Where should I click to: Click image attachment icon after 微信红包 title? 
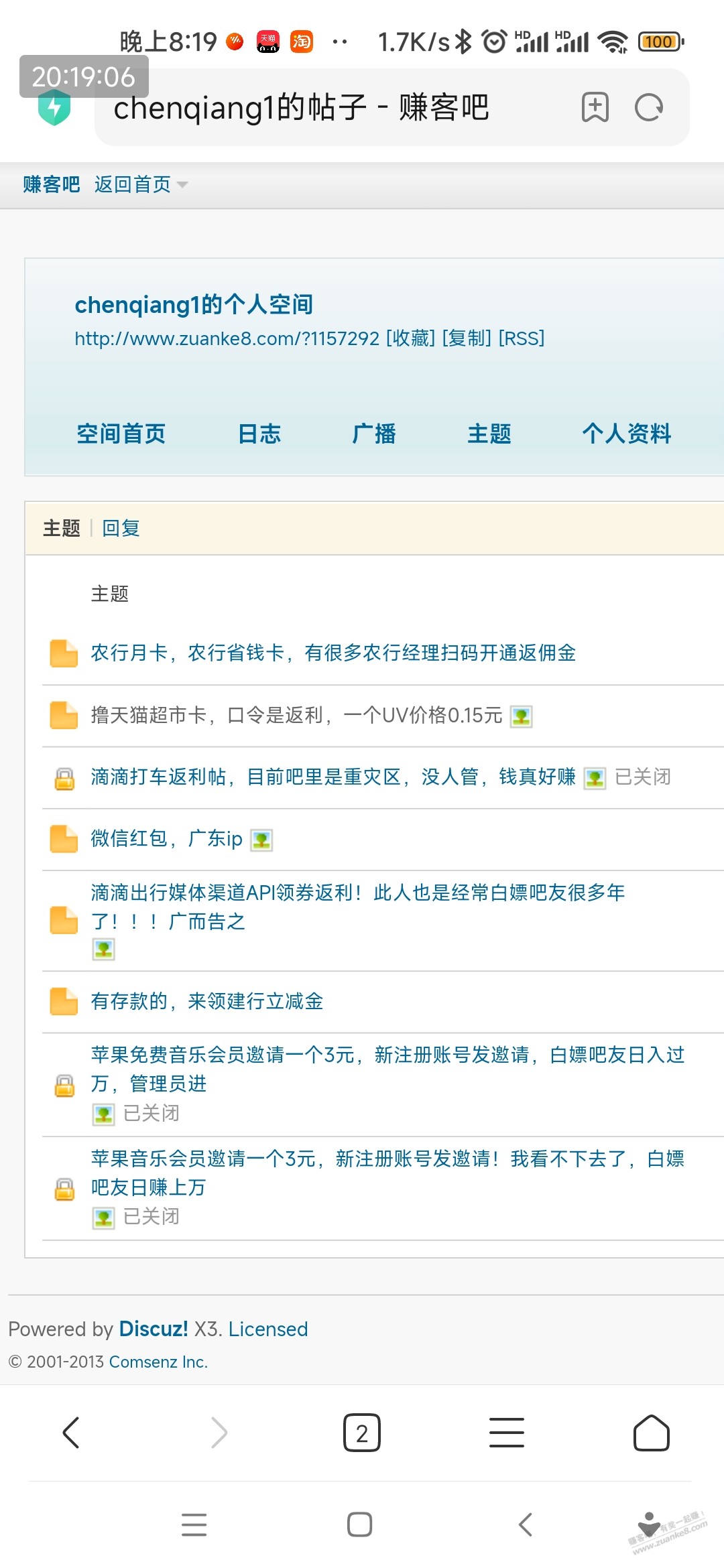pyautogui.click(x=261, y=840)
